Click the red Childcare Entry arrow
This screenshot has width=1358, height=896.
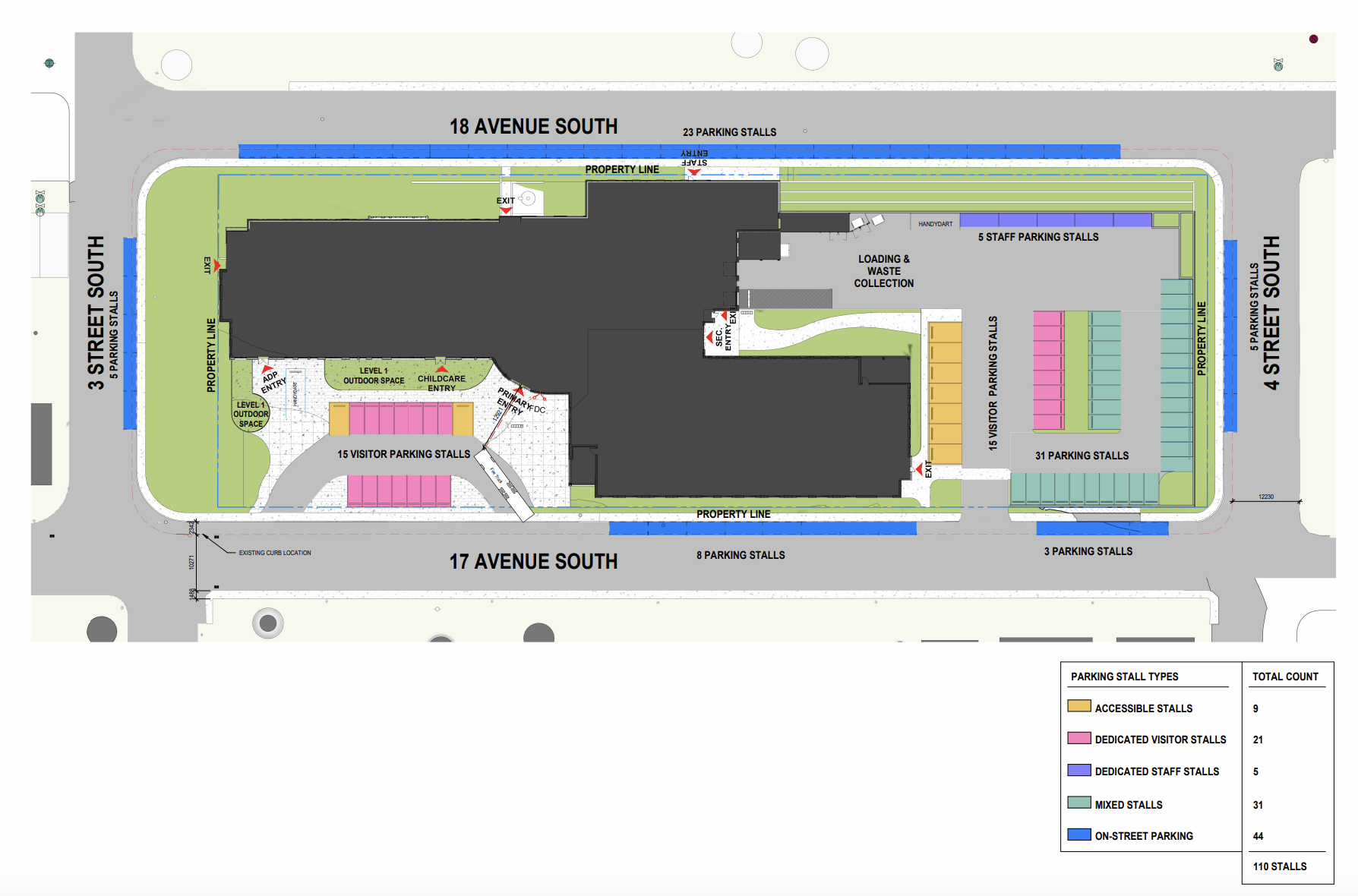click(441, 369)
